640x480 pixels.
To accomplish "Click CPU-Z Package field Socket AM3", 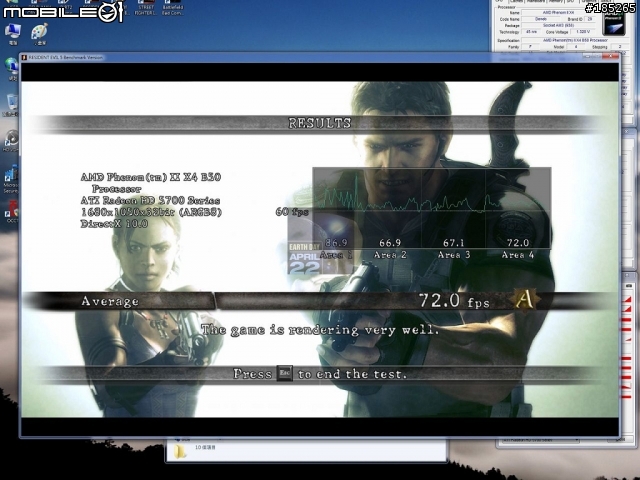I will (x=558, y=25).
